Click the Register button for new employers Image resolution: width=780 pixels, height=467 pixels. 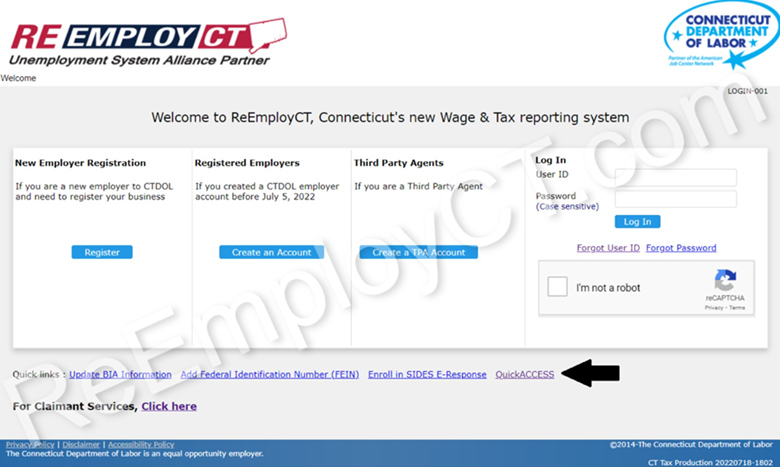coord(102,252)
